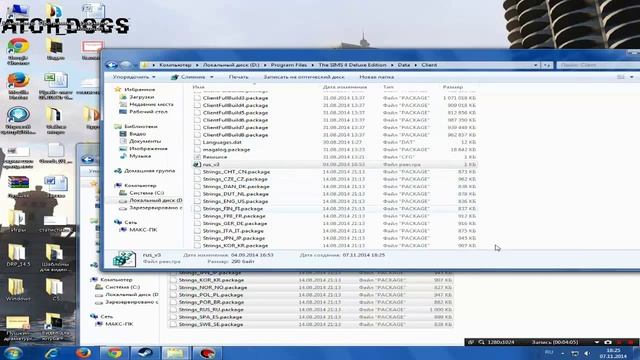Jump to Локальный диск (D:) in address bar
Screen dimensions: 640x360
coord(231,65)
